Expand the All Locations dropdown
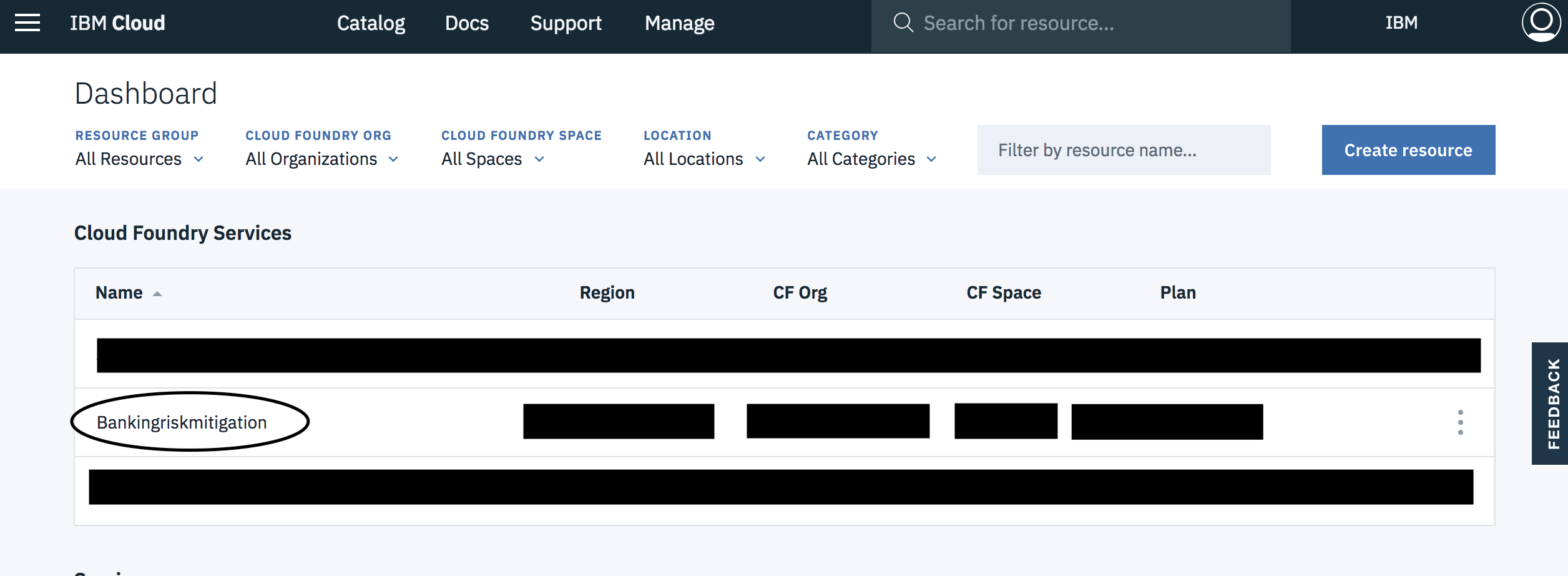 point(704,159)
